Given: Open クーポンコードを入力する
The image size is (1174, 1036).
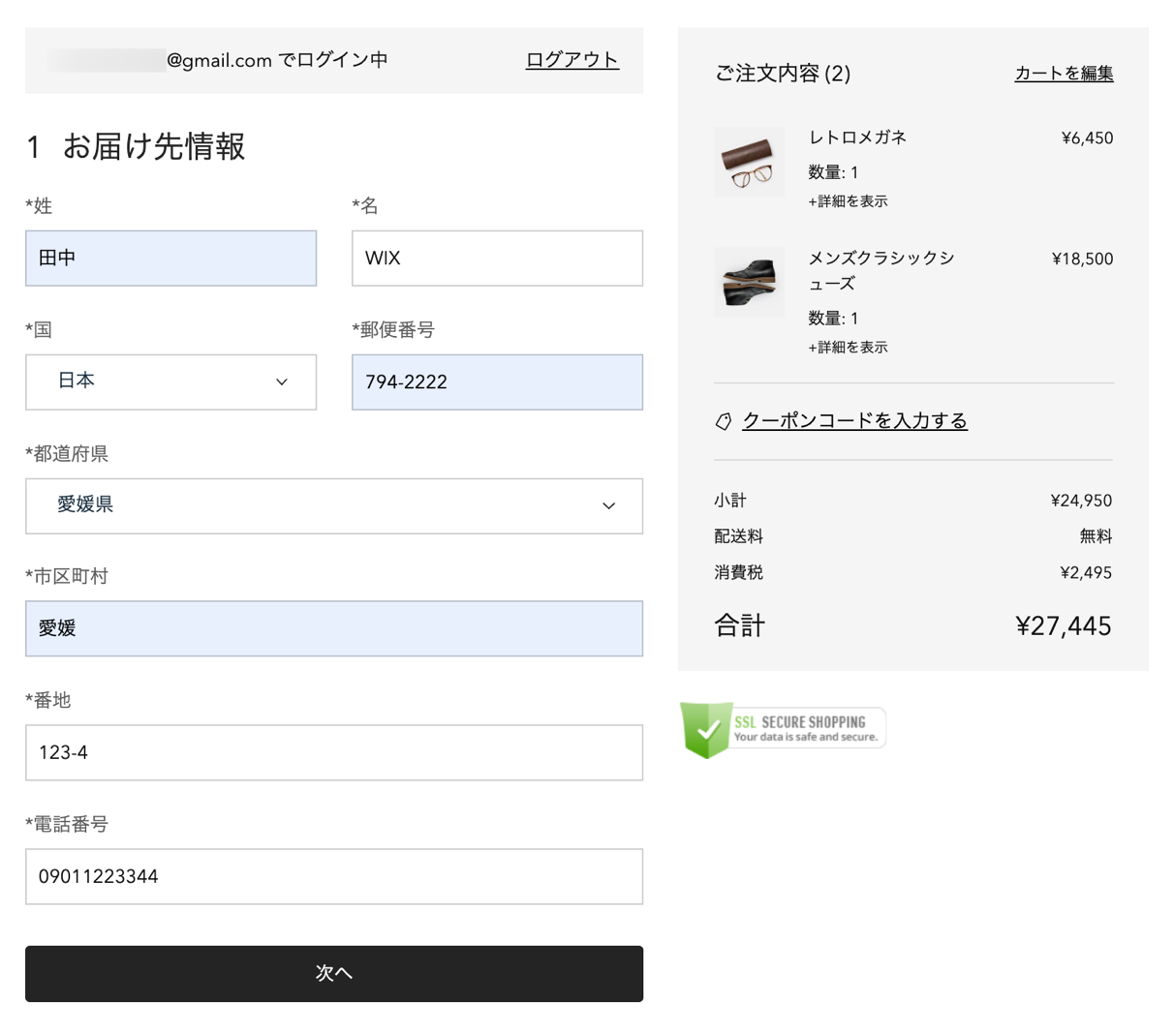Looking at the screenshot, I should (x=853, y=420).
